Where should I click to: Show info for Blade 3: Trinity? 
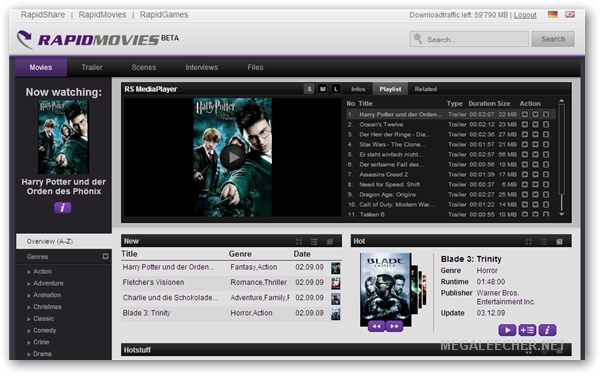tap(547, 330)
